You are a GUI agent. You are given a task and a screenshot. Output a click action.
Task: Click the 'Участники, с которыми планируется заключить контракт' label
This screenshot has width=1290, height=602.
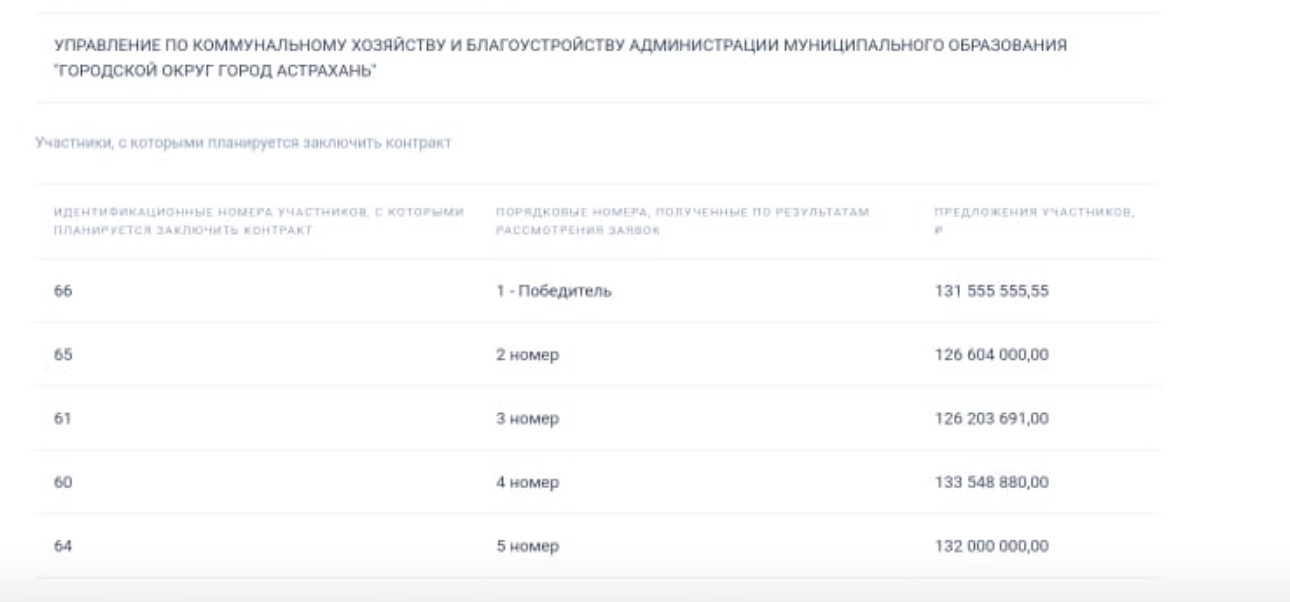(x=243, y=144)
